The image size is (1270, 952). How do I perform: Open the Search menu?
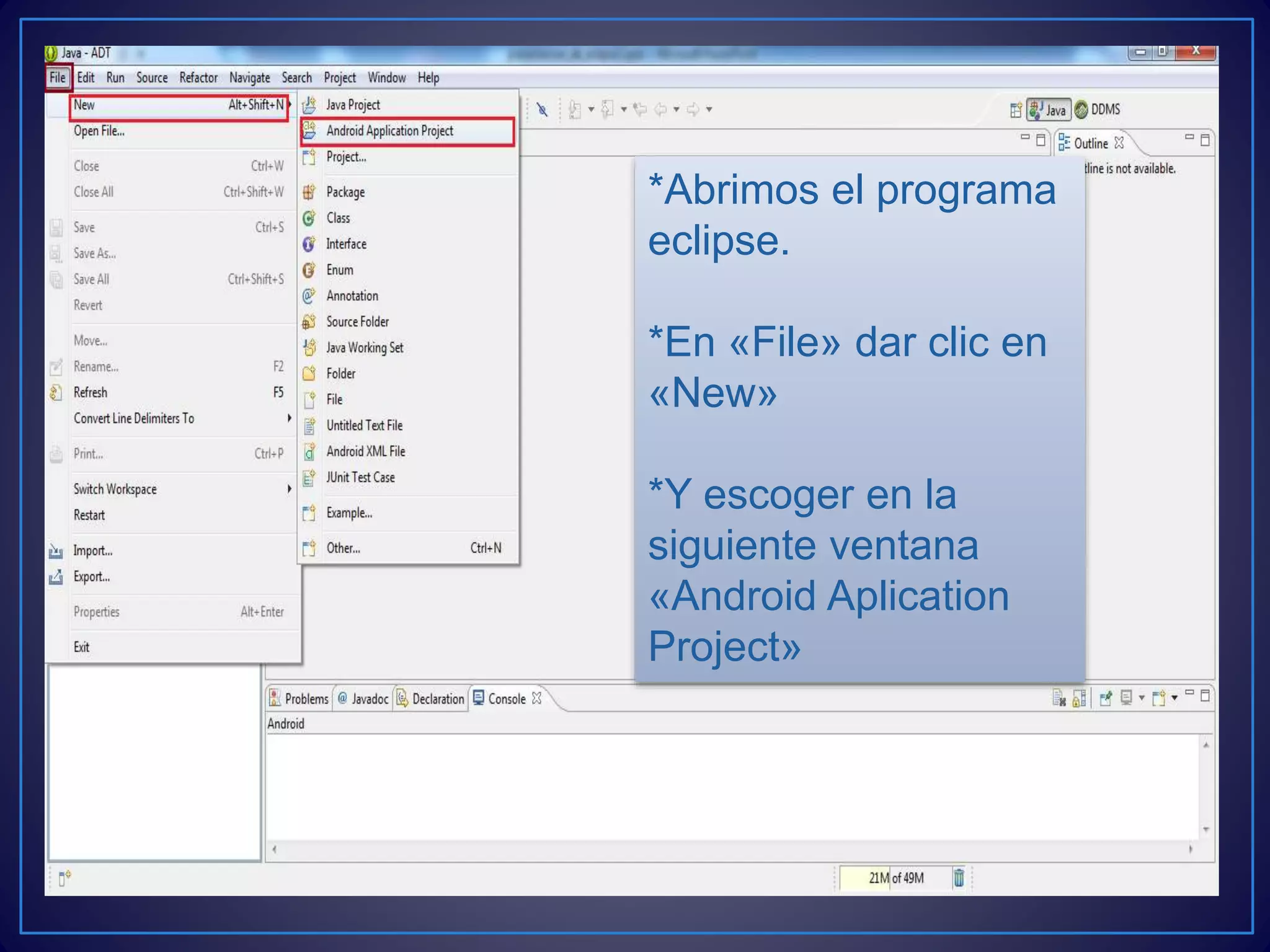click(296, 78)
